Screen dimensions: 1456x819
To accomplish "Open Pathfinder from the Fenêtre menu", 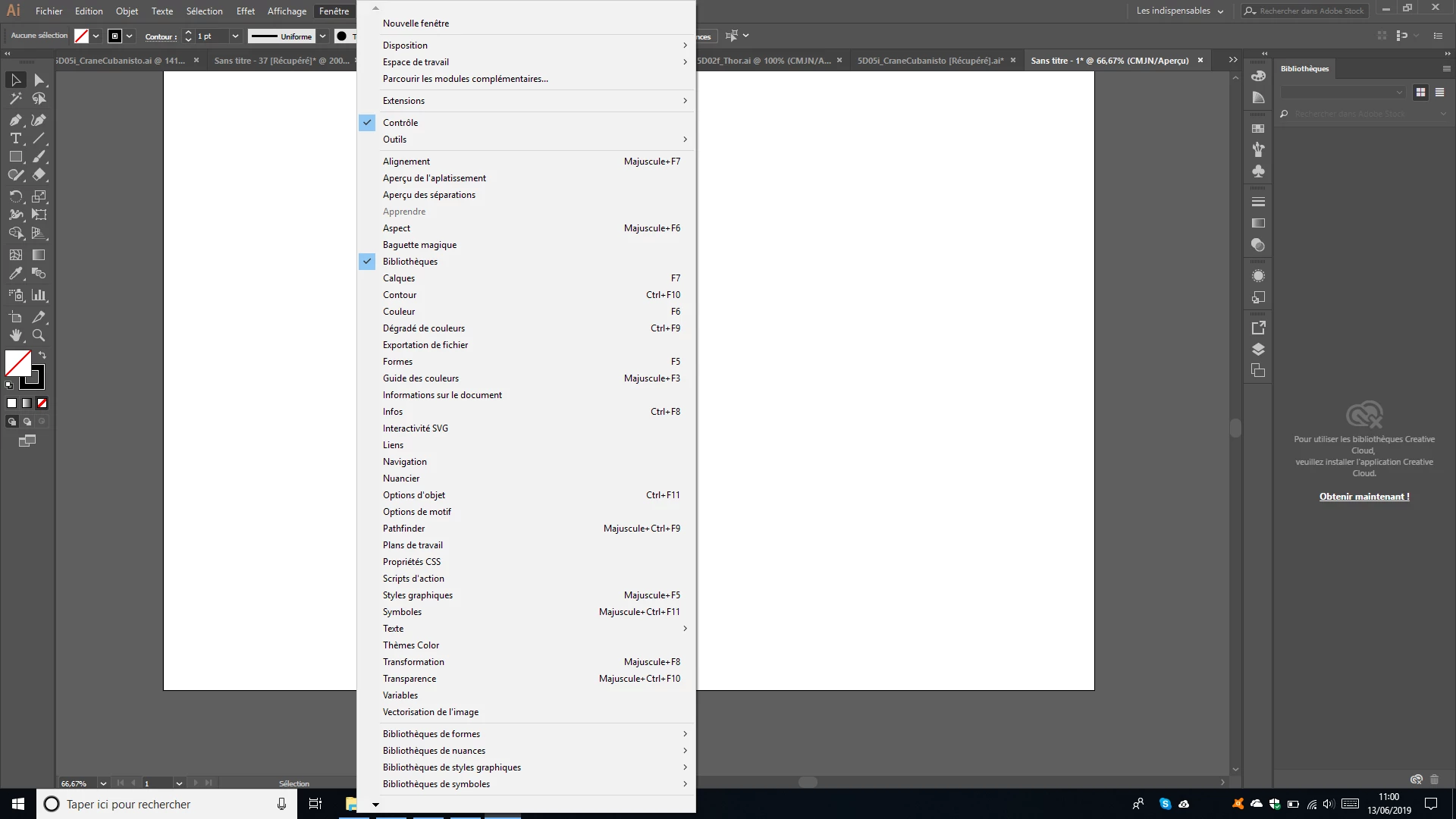I will [403, 529].
